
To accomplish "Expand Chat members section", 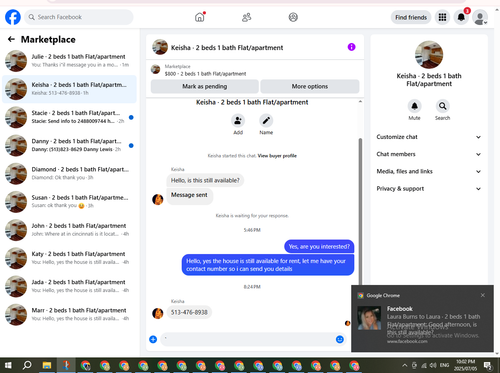I will tap(429, 154).
